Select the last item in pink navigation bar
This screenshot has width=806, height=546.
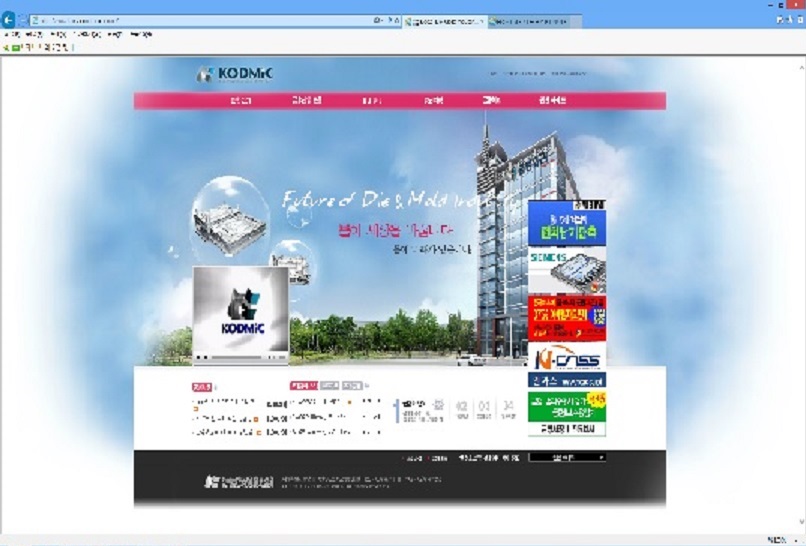[552, 101]
